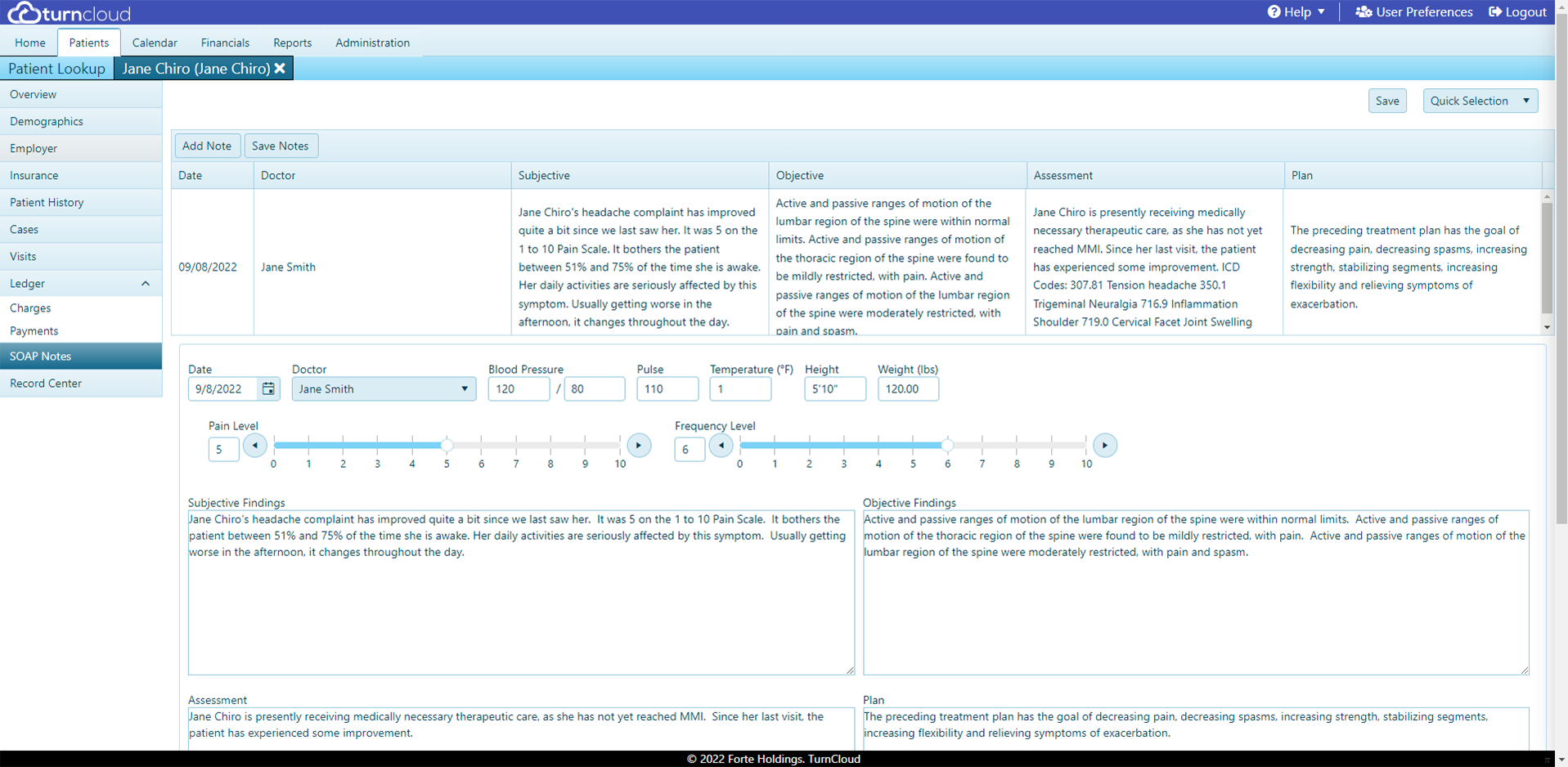This screenshot has height=767, width=1568.
Task: Click the Pulse input field
Action: point(667,389)
